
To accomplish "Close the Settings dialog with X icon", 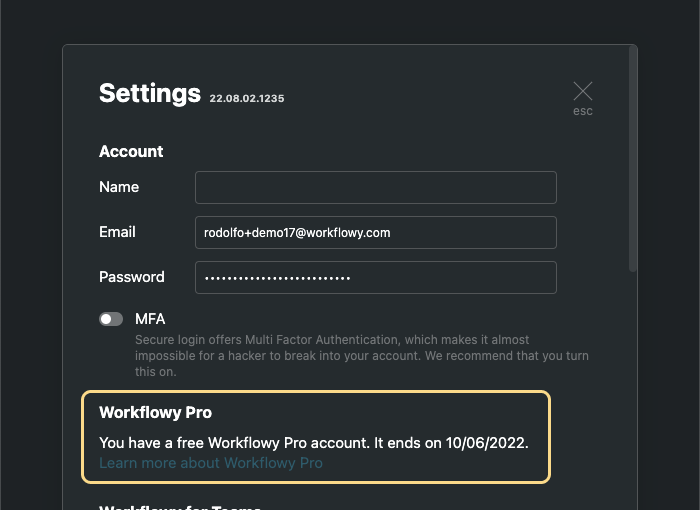I will point(582,92).
